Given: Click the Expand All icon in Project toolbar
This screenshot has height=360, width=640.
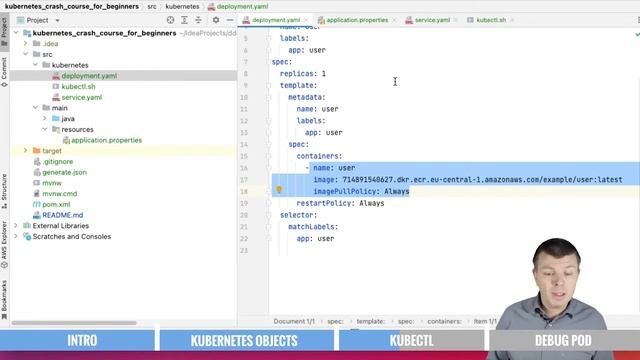Looking at the screenshot, I should point(184,20).
